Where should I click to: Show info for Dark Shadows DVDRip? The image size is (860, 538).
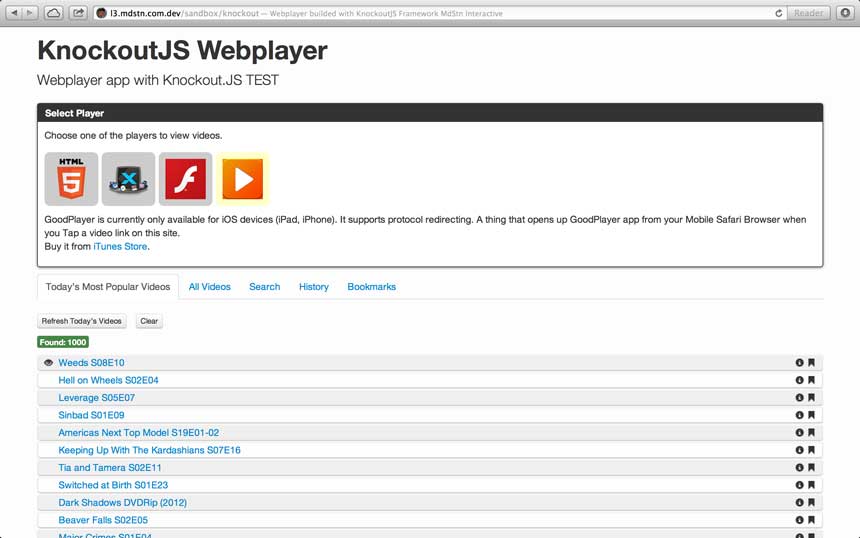pos(800,503)
